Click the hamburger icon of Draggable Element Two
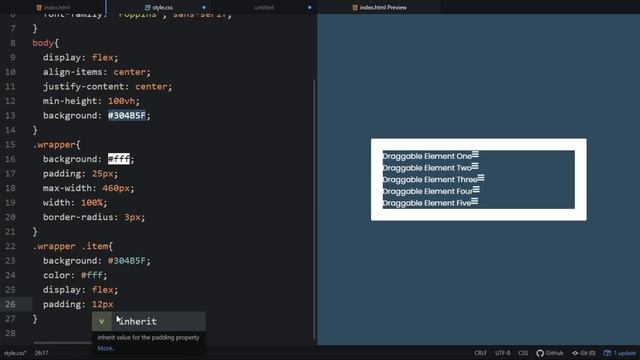 click(475, 166)
